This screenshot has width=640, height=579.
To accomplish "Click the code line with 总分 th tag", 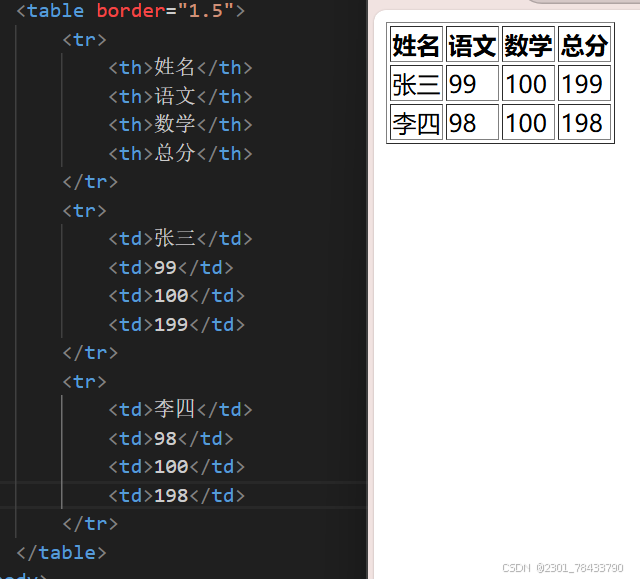I will [x=180, y=153].
